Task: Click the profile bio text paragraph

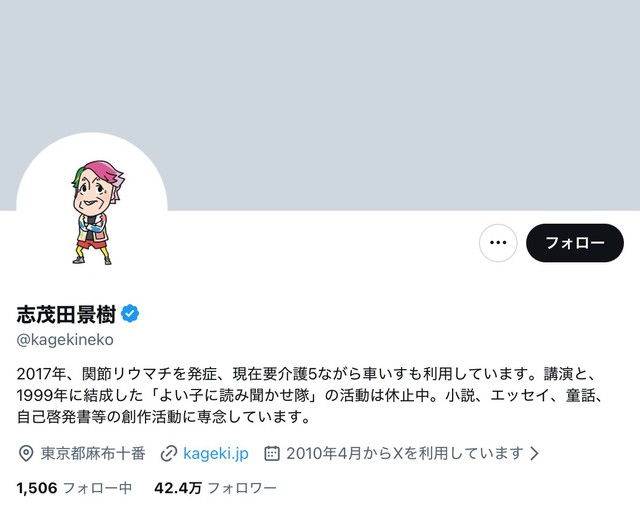Action: coord(309,395)
